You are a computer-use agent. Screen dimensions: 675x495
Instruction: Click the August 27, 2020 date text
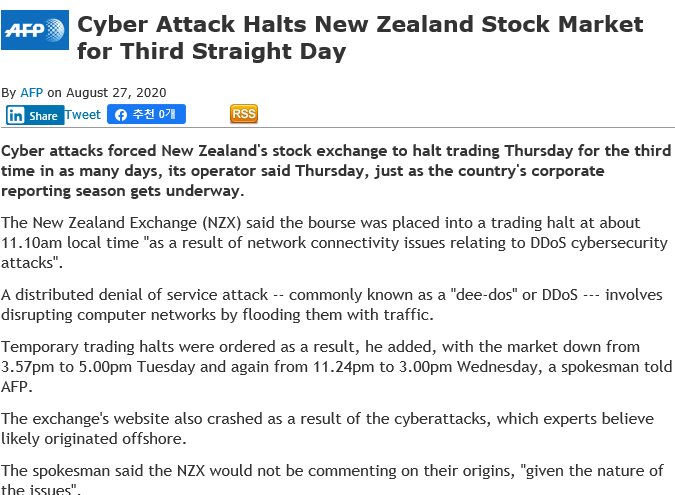[116, 93]
